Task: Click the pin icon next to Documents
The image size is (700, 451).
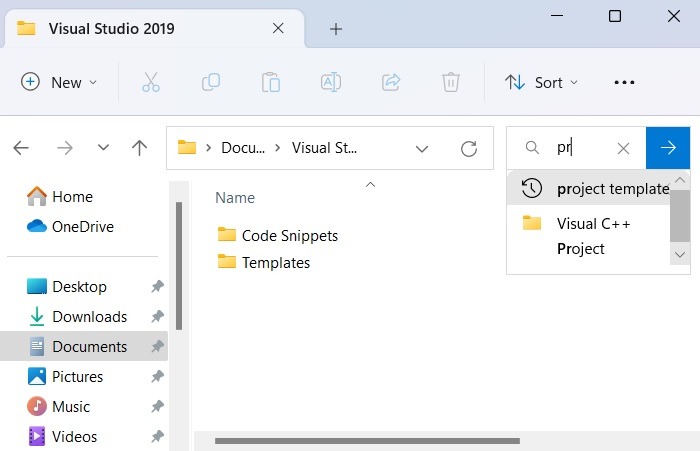Action: click(157, 347)
